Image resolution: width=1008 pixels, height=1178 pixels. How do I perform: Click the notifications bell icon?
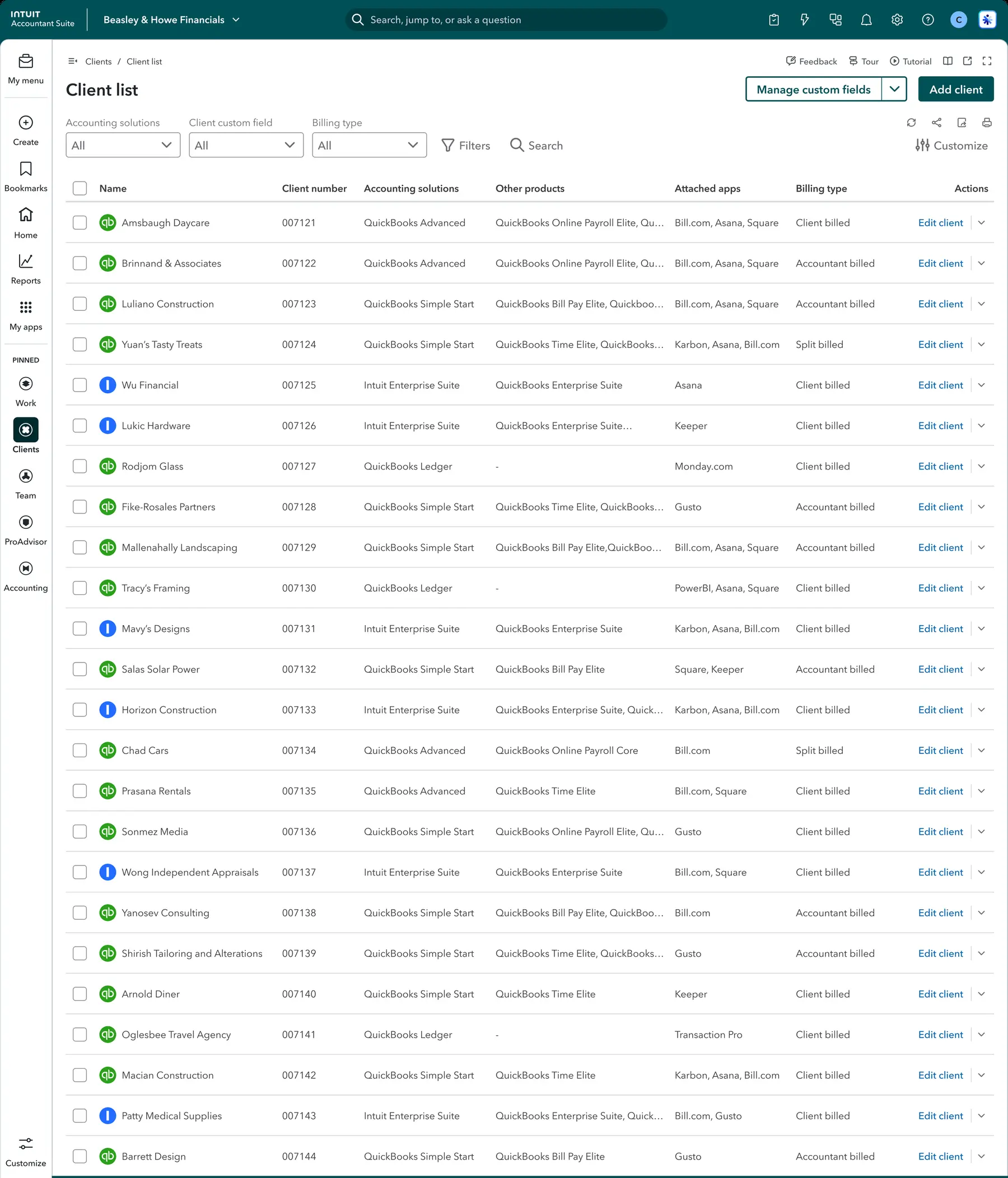pyautogui.click(x=866, y=20)
